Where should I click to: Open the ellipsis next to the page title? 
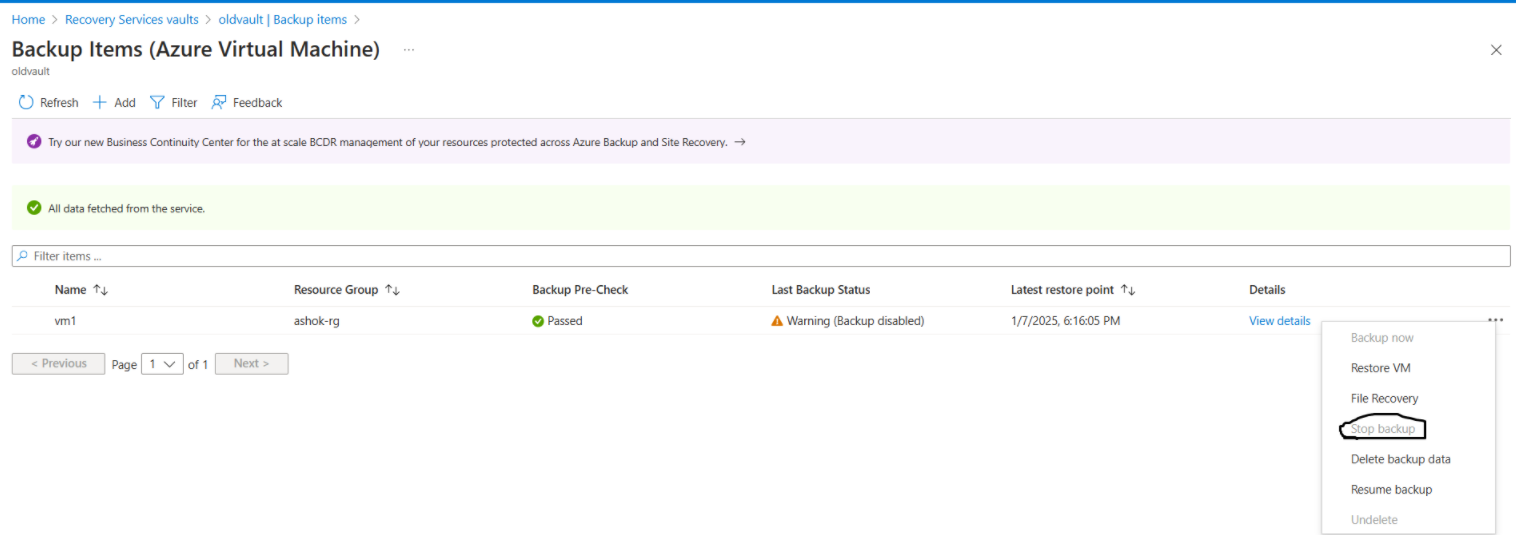[x=409, y=49]
